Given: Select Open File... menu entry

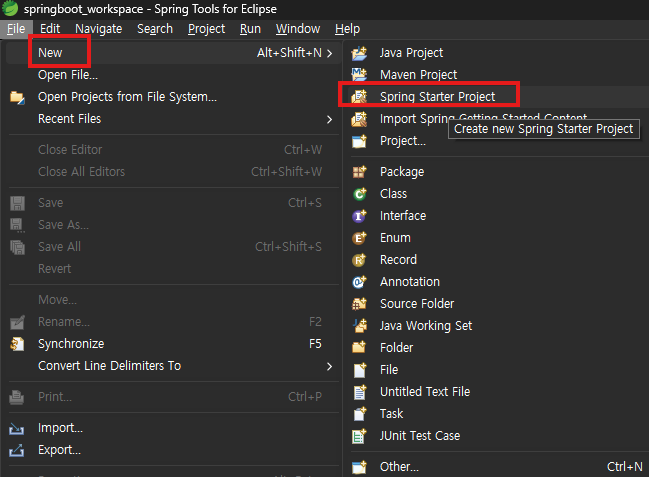Looking at the screenshot, I should tap(173, 75).
